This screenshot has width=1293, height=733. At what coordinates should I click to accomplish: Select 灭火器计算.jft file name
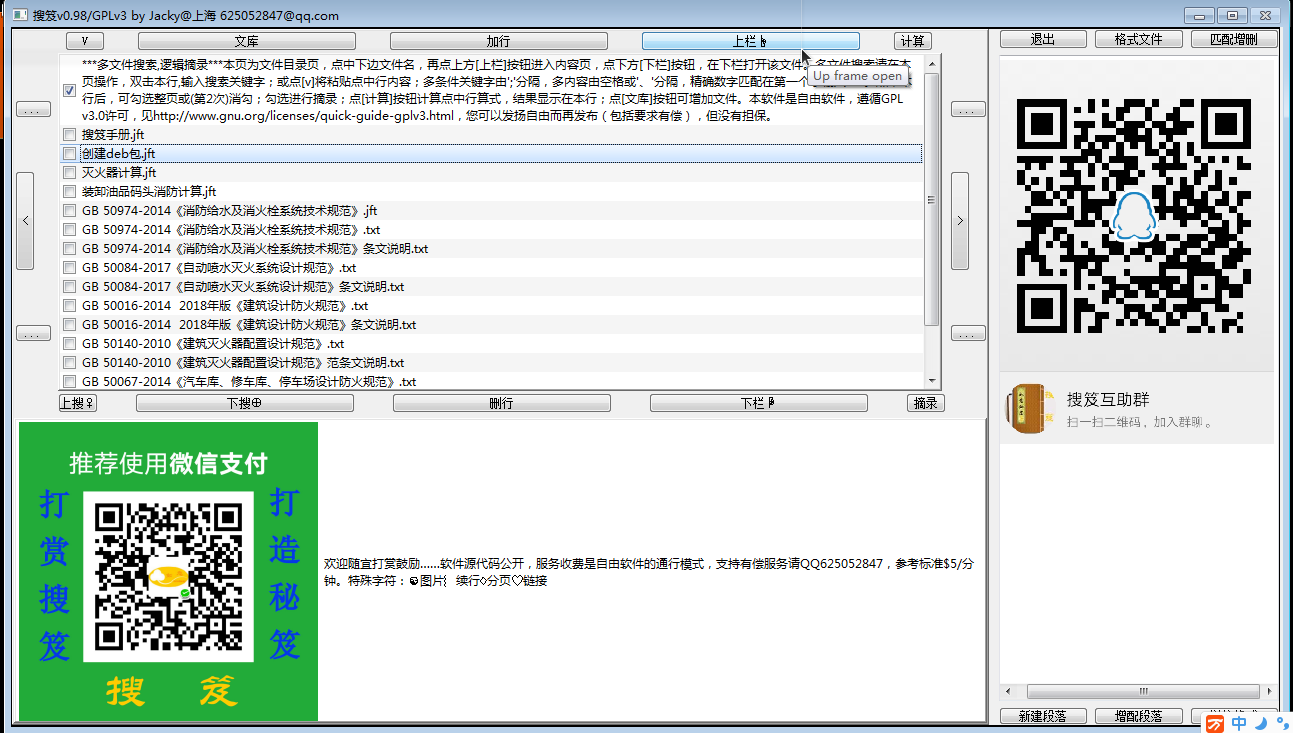[x=119, y=173]
